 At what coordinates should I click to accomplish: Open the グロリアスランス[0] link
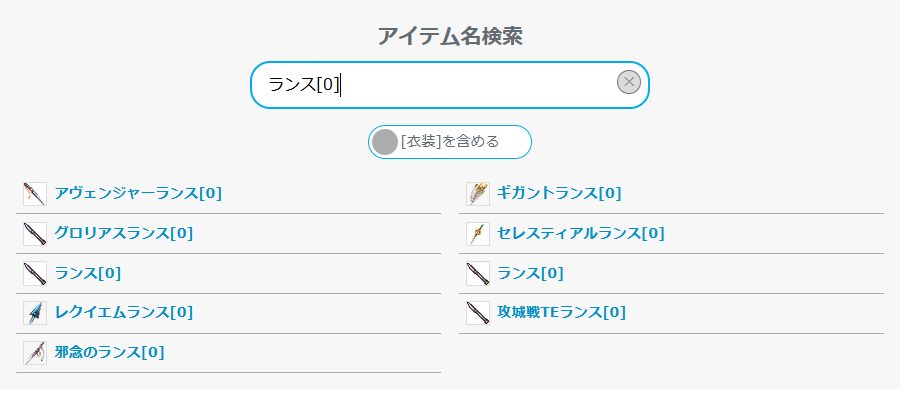click(x=124, y=233)
